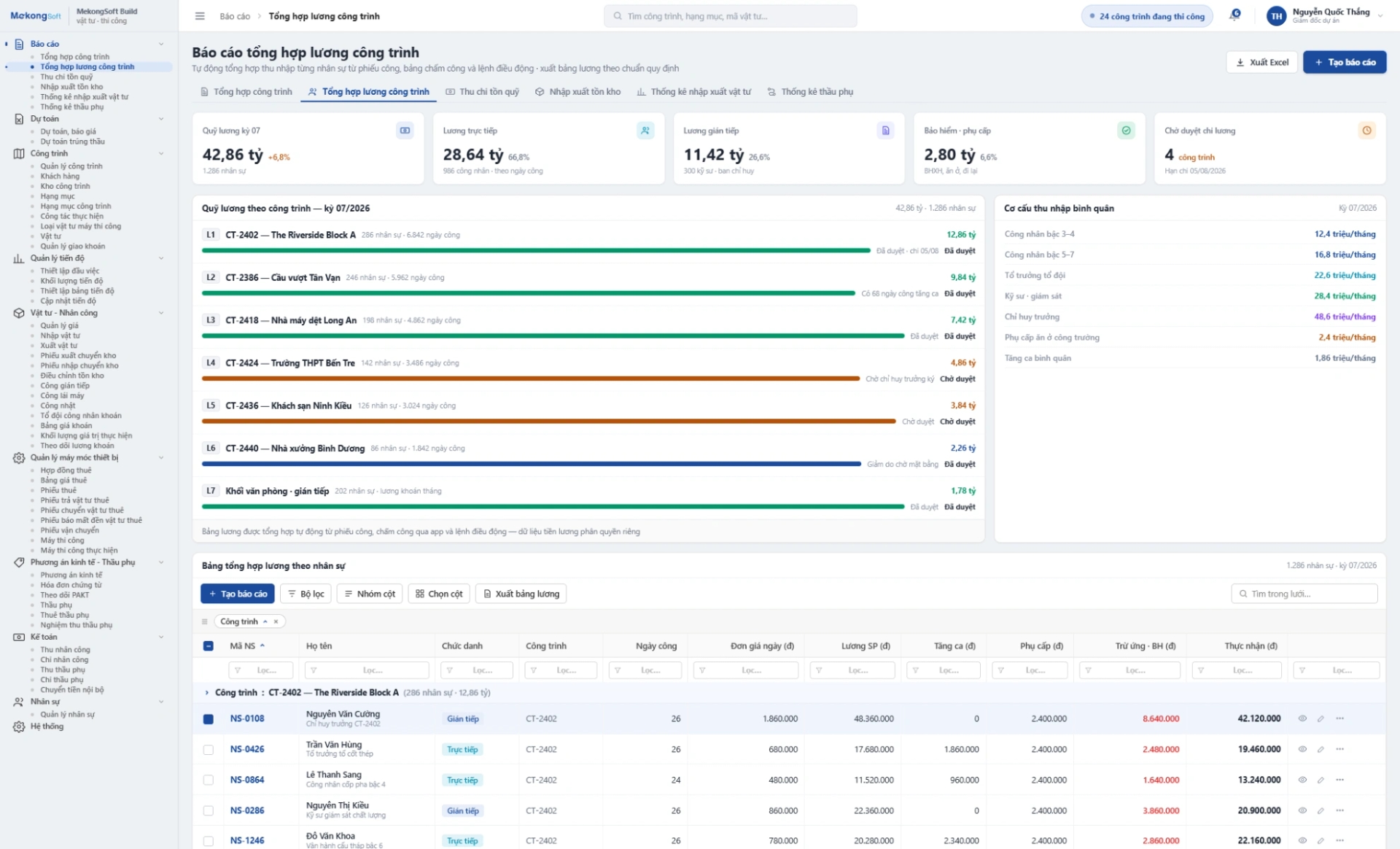Check the checkbox for row NS-0286
The height and width of the screenshot is (849, 1400).
[209, 811]
